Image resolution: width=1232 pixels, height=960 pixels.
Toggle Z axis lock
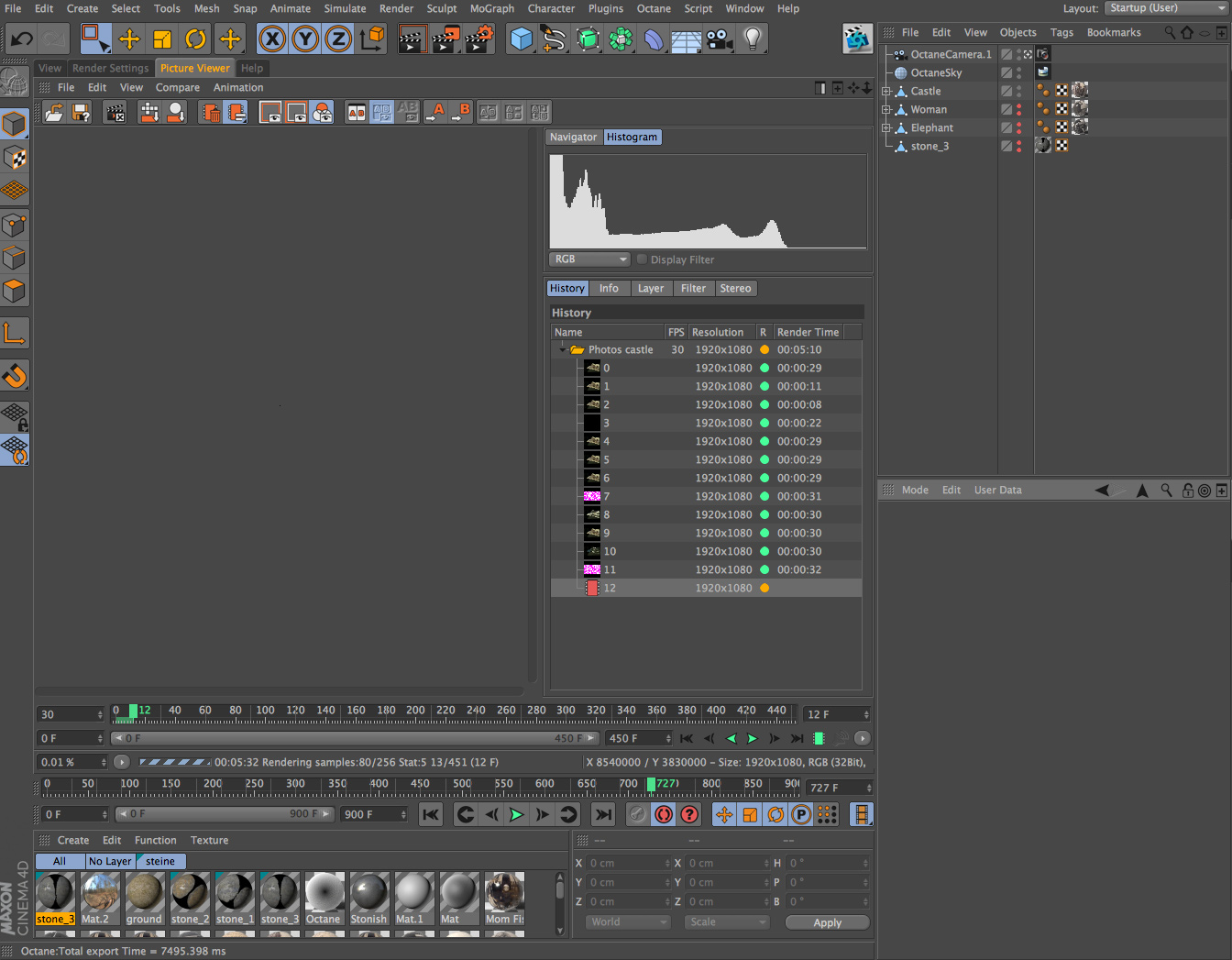click(x=338, y=39)
